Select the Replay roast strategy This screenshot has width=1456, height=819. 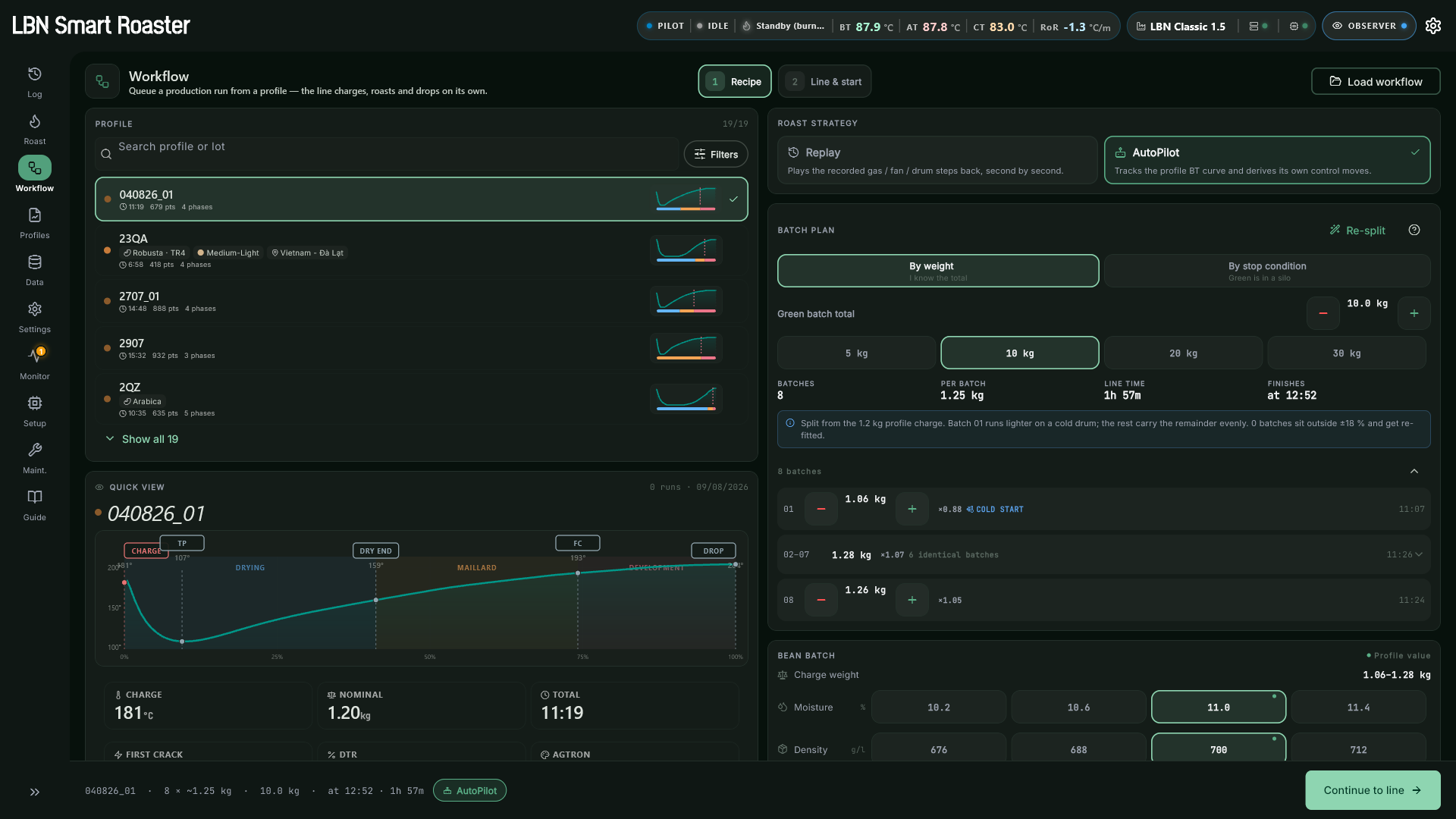(x=937, y=160)
